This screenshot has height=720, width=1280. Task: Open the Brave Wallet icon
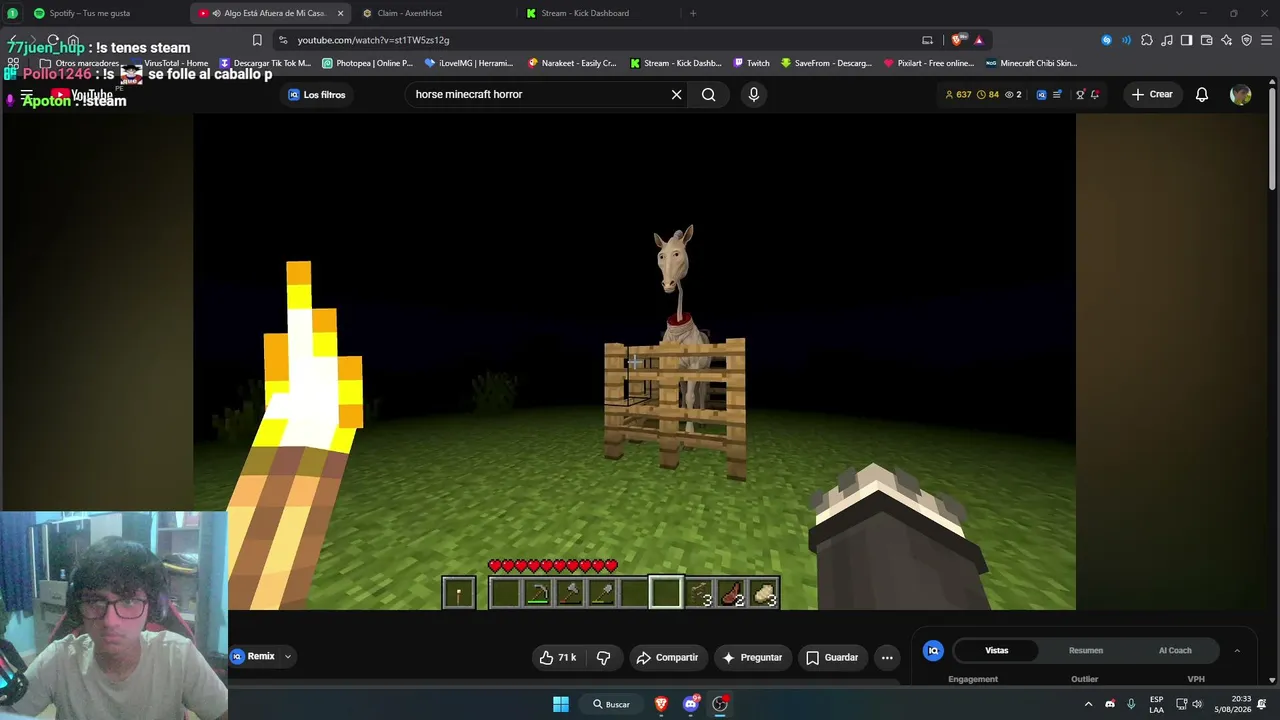[x=1207, y=40]
